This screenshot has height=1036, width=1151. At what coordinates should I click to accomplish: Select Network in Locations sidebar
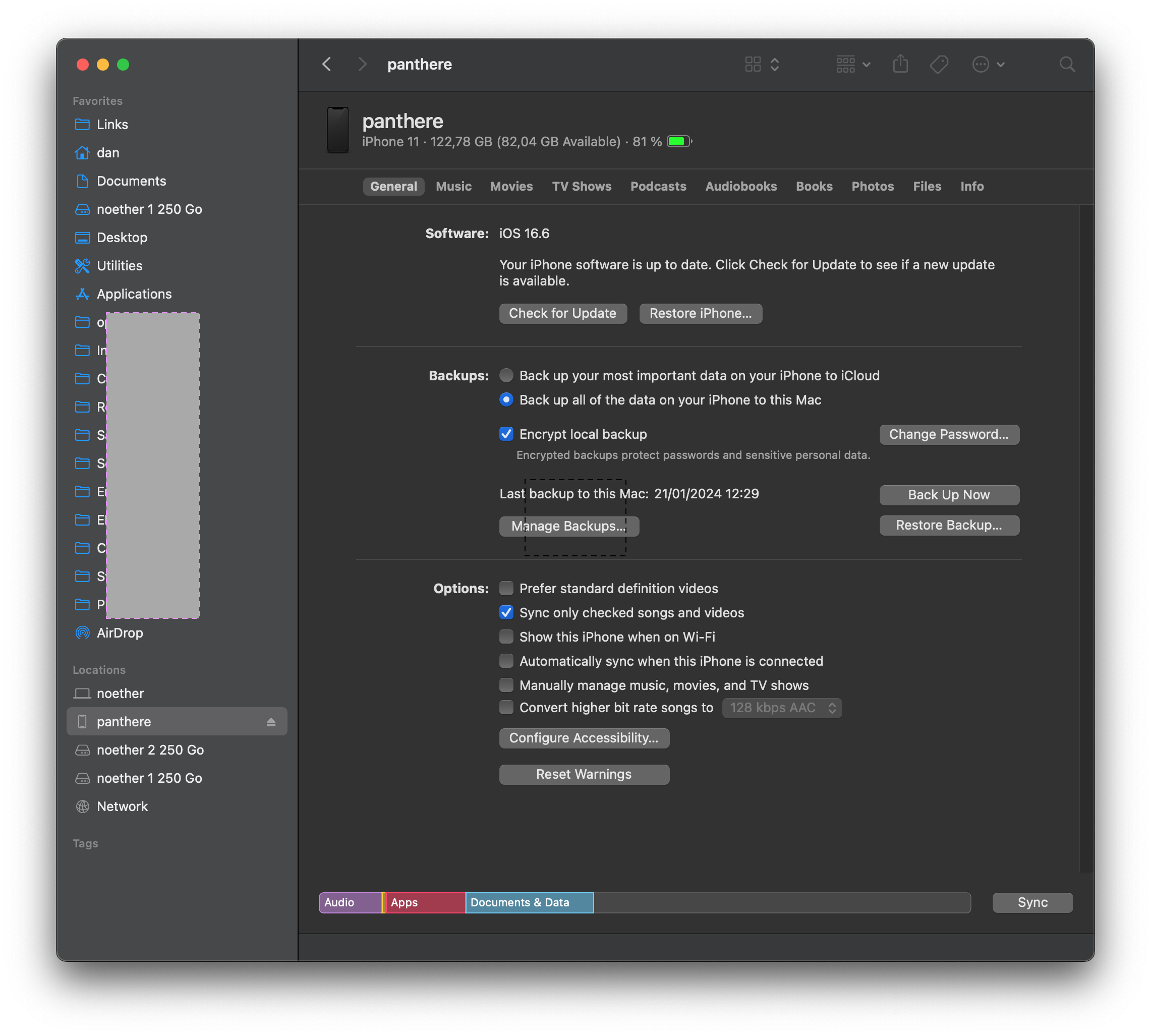(122, 807)
